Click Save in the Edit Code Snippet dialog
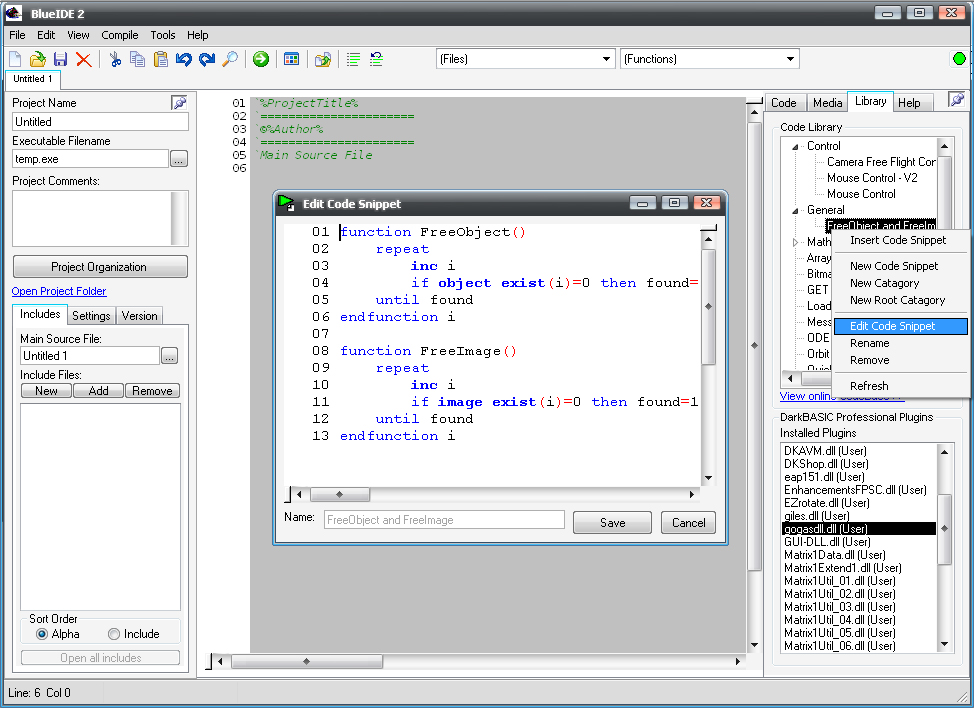 pyautogui.click(x=612, y=522)
